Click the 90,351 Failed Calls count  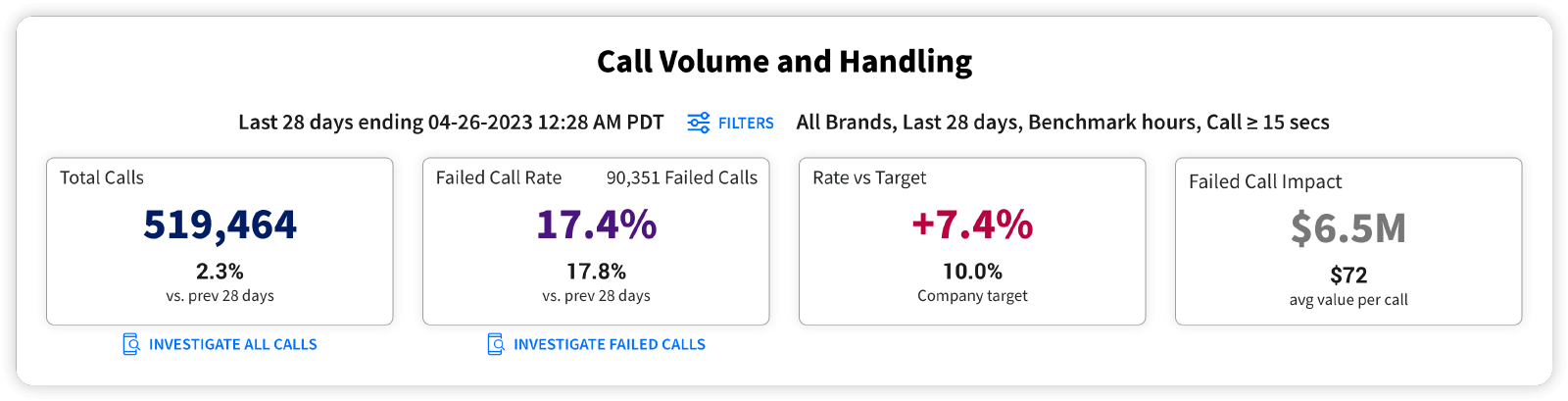(x=681, y=177)
